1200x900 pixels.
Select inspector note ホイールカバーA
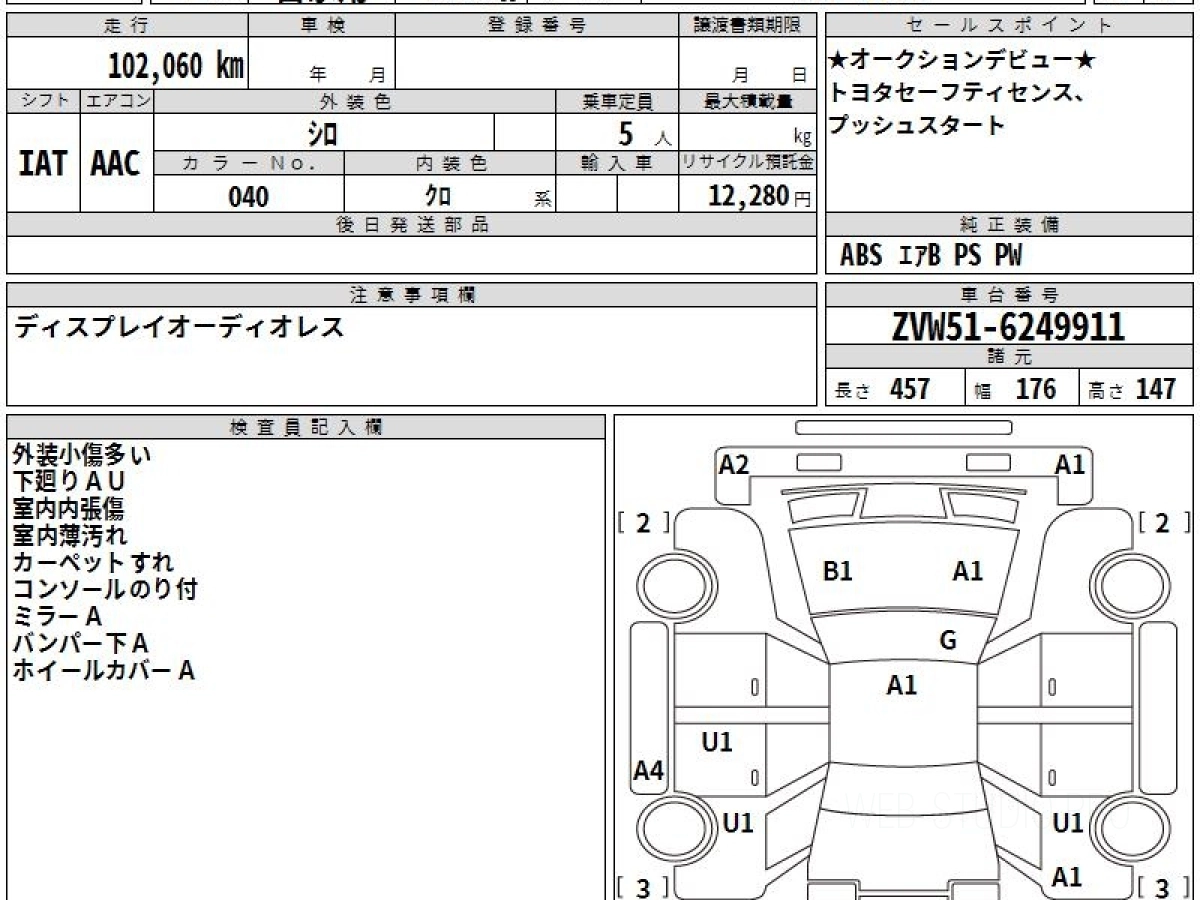[x=103, y=671]
